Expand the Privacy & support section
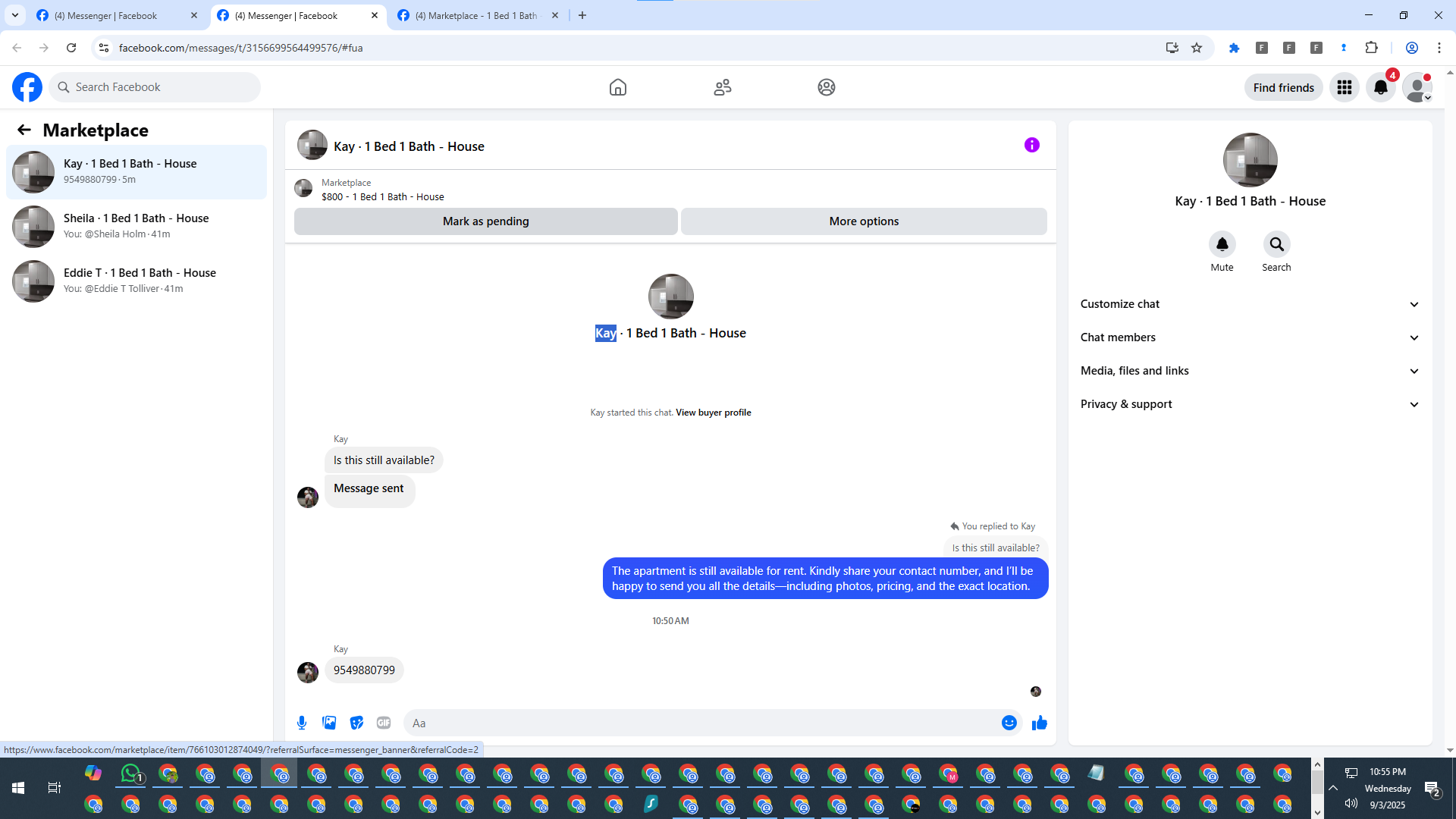 pyautogui.click(x=1250, y=404)
